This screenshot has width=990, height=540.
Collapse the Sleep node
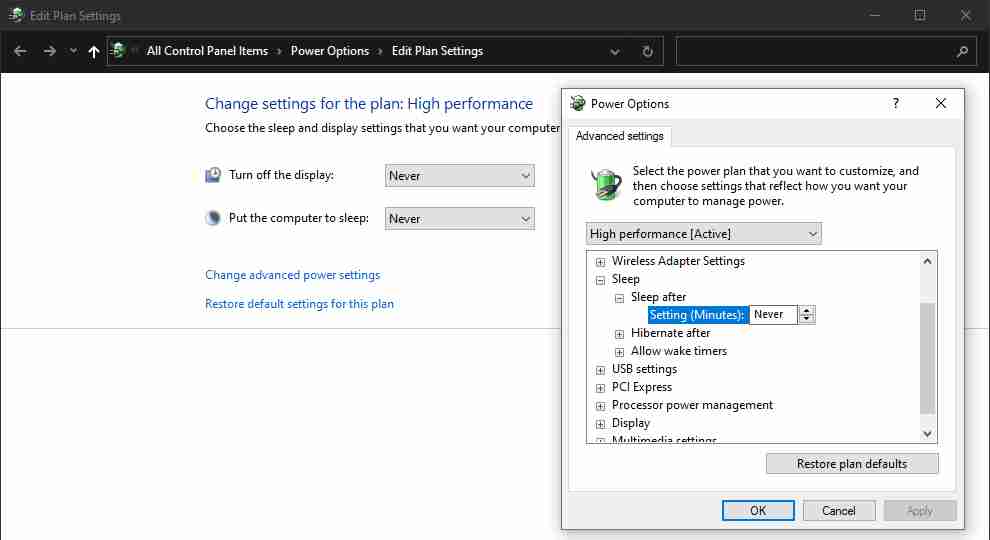point(600,280)
